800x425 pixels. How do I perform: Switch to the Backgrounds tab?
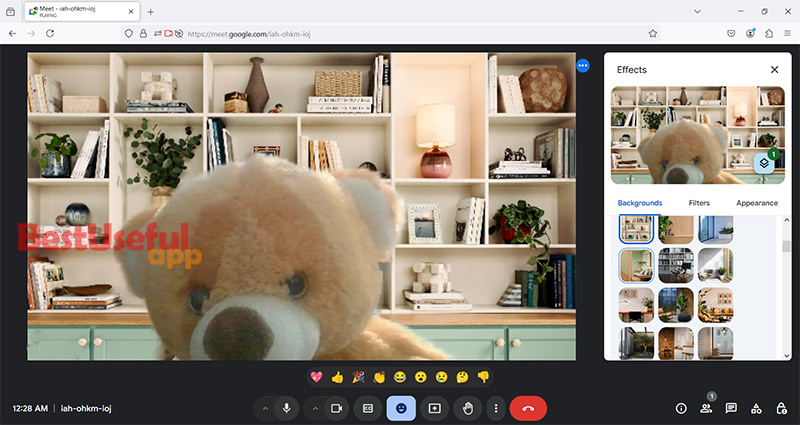coord(640,203)
